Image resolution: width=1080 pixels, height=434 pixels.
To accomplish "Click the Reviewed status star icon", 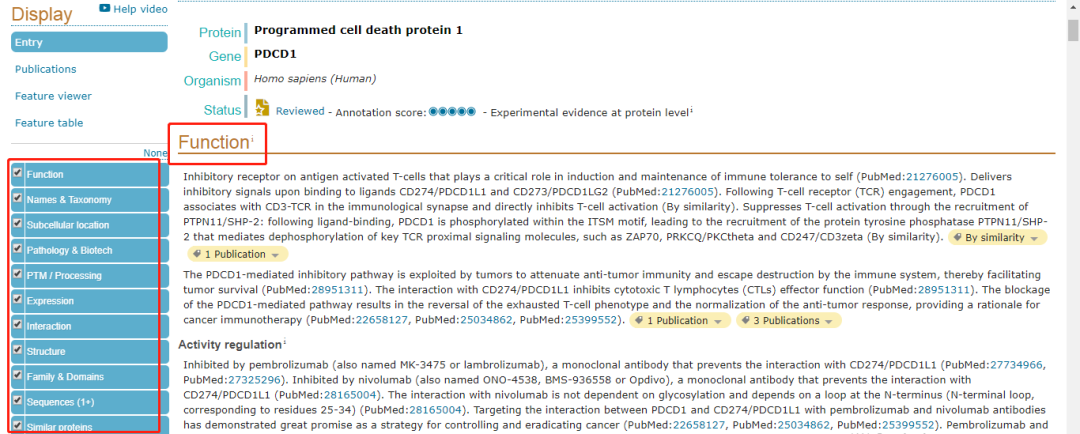I will tap(263, 108).
